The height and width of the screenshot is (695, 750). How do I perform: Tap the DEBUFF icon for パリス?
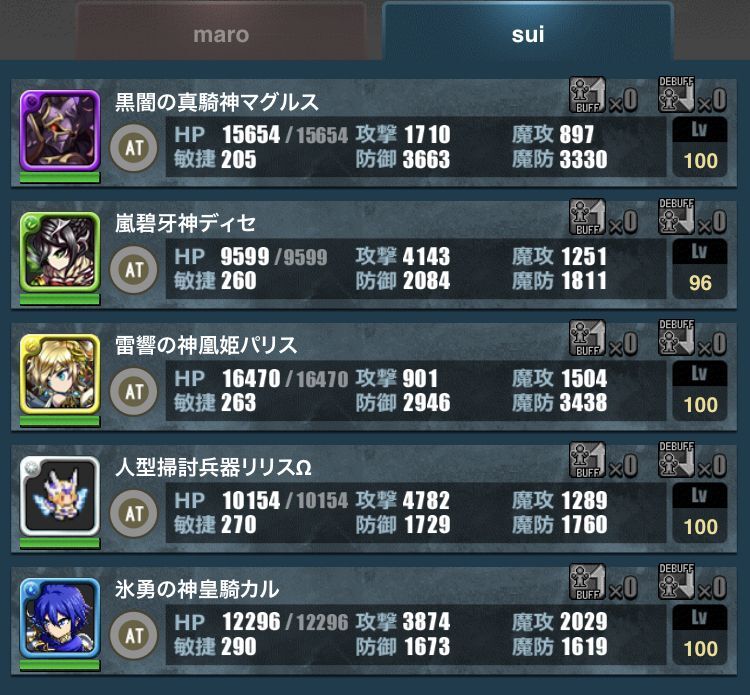coord(676,338)
